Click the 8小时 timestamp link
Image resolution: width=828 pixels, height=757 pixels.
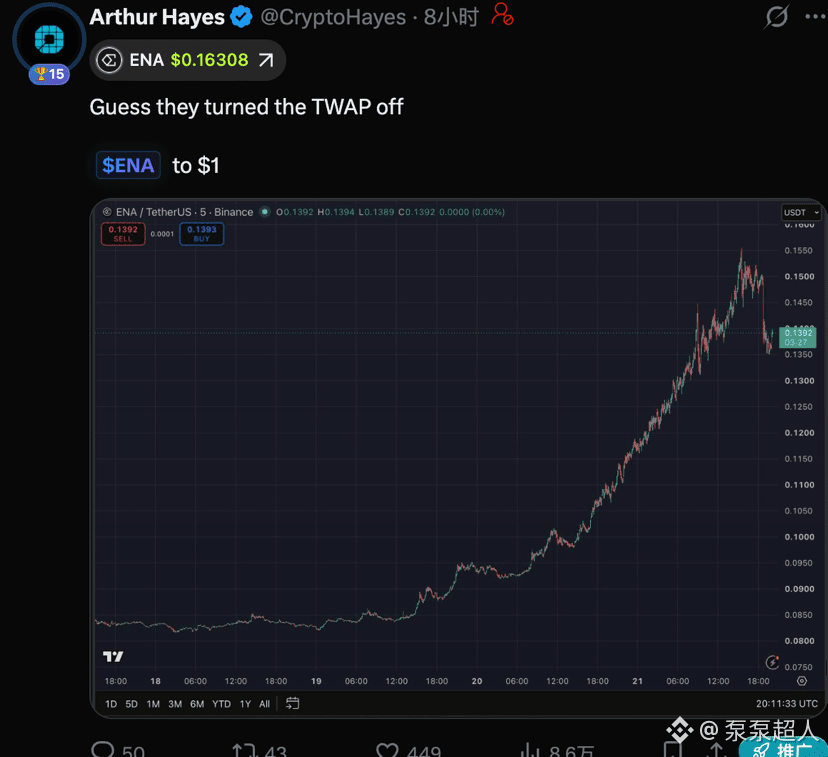450,17
